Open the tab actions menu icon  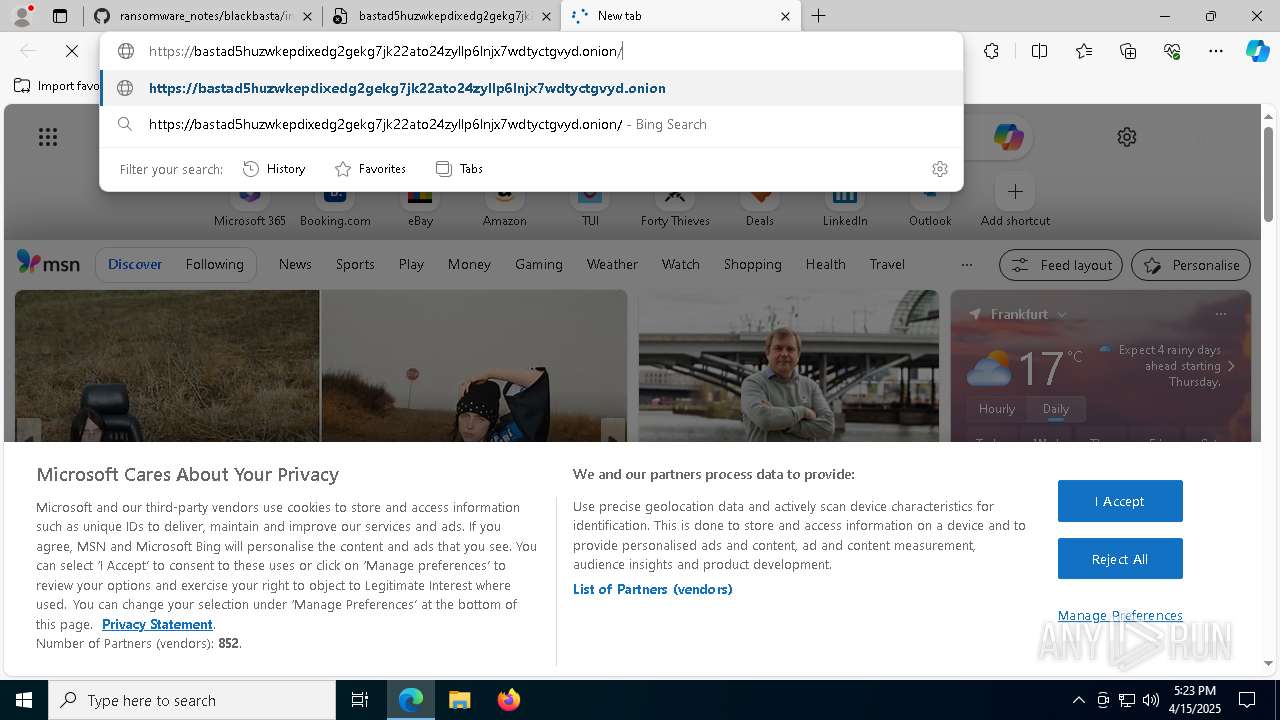pos(60,16)
